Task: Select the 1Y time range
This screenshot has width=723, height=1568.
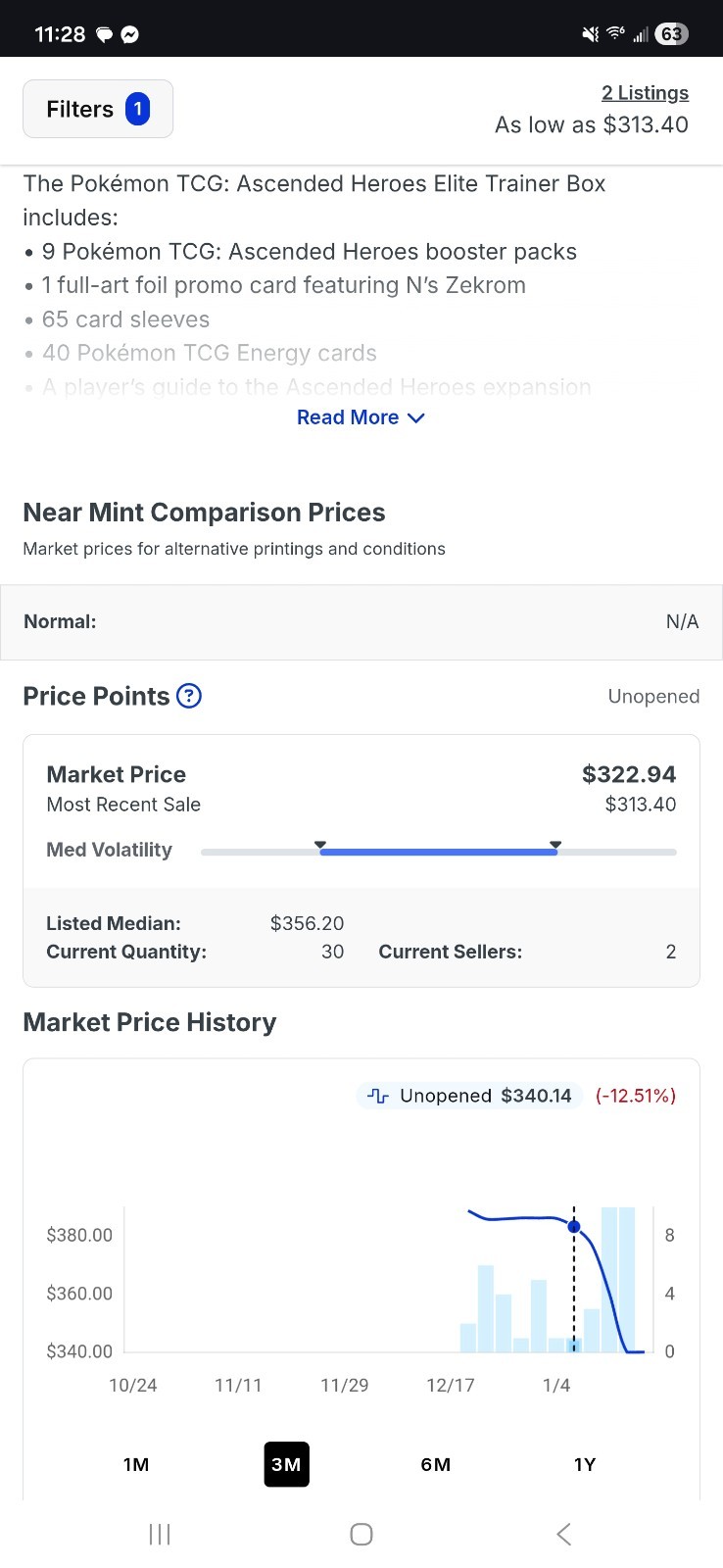Action: (x=585, y=1464)
